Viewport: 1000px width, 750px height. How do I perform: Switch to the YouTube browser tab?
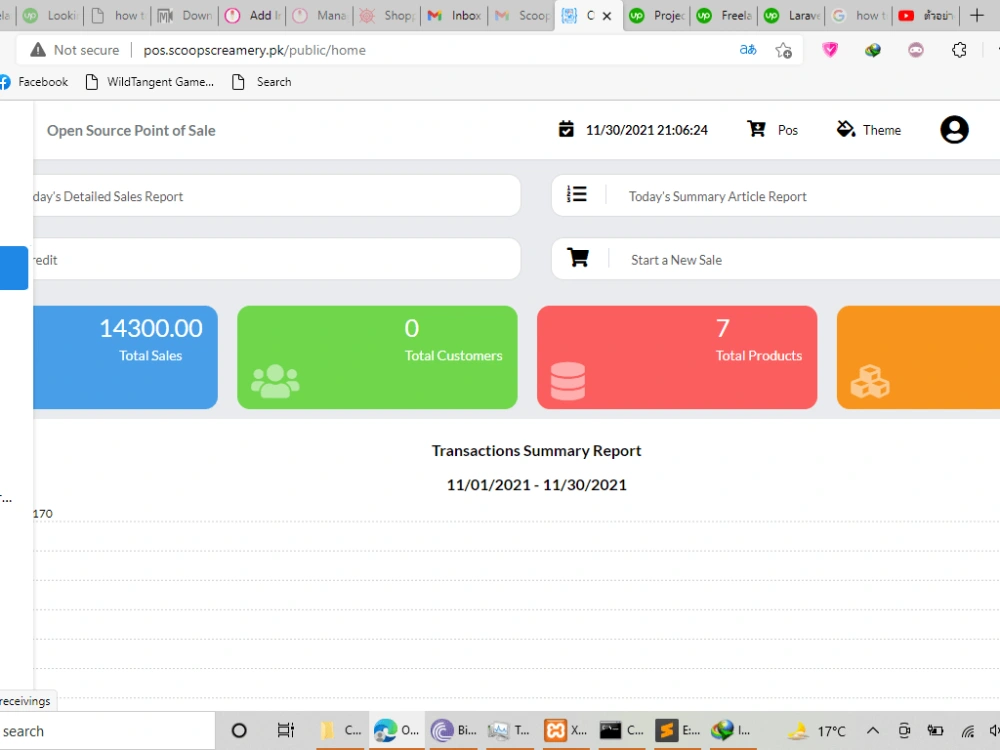pos(926,15)
